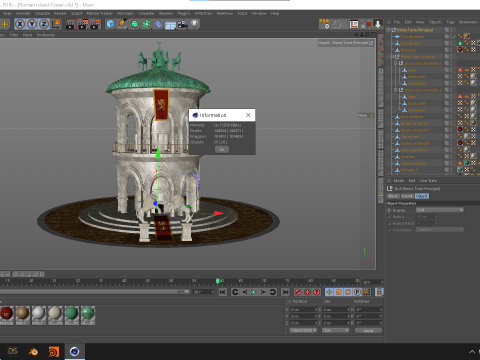Open the Character menu

(146, 13)
